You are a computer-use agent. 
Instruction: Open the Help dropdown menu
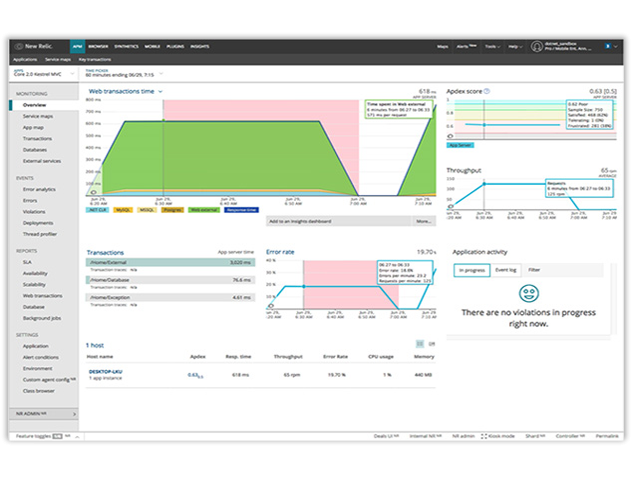tap(515, 46)
